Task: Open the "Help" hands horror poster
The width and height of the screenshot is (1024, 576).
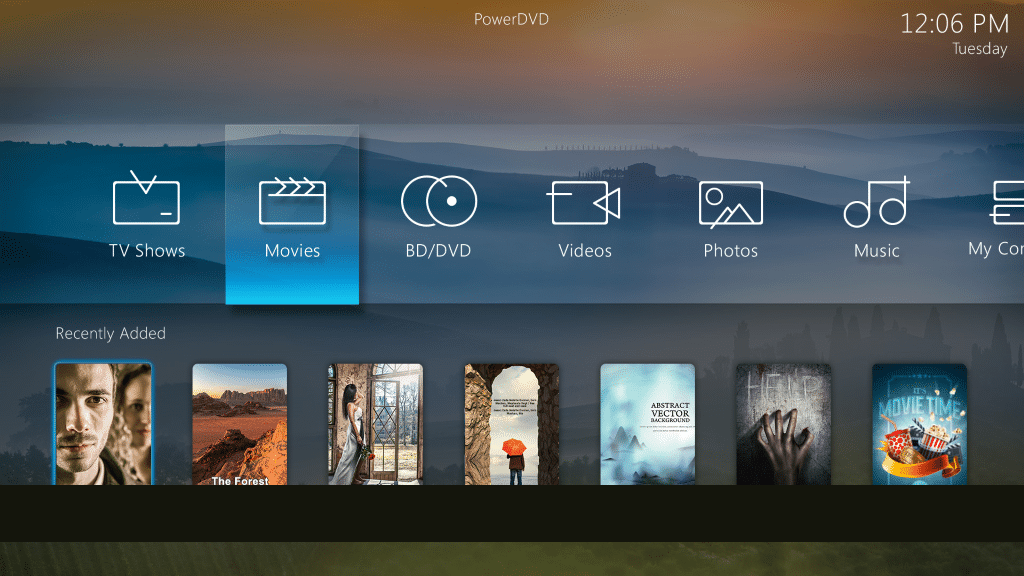Action: point(784,424)
